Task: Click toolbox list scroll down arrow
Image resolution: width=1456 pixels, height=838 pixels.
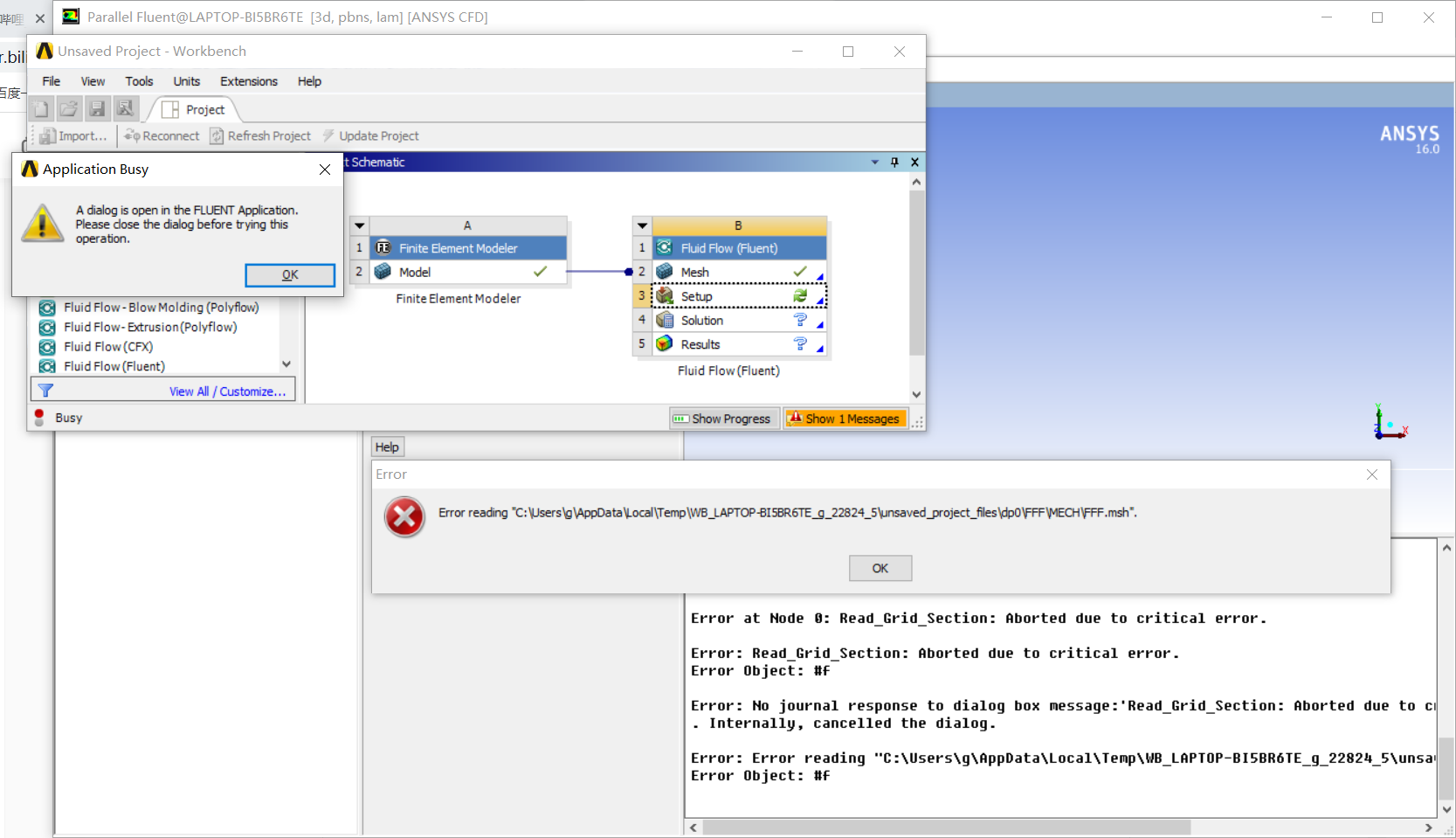Action: pos(286,364)
